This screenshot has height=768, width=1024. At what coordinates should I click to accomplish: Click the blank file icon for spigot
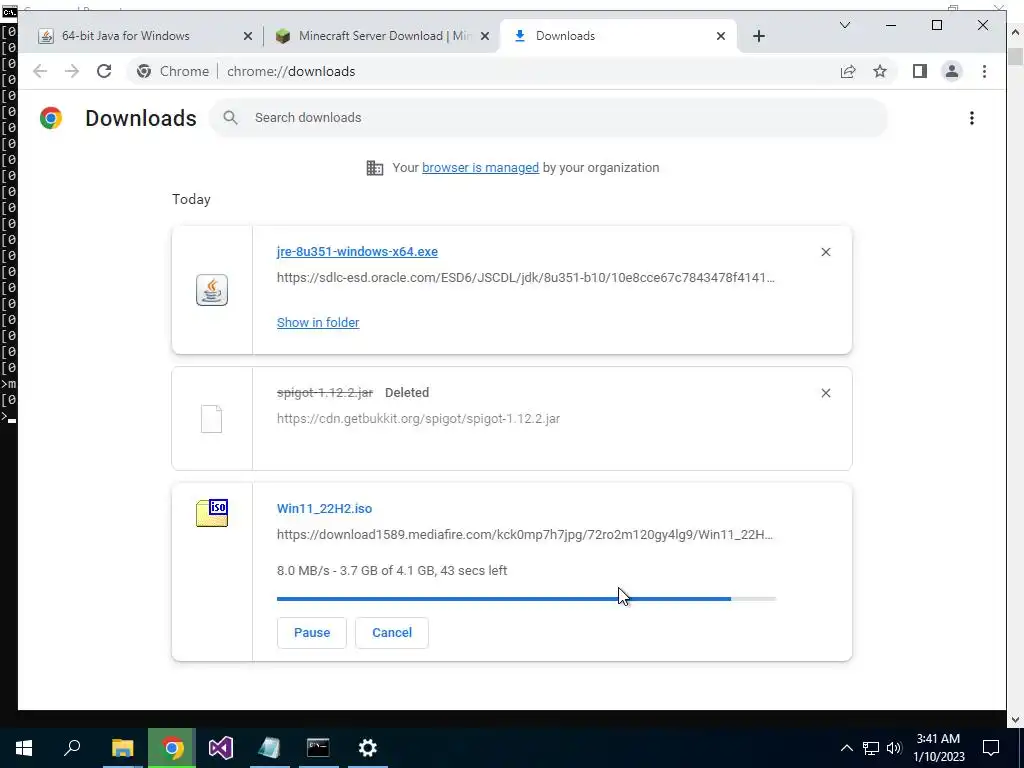click(x=211, y=419)
